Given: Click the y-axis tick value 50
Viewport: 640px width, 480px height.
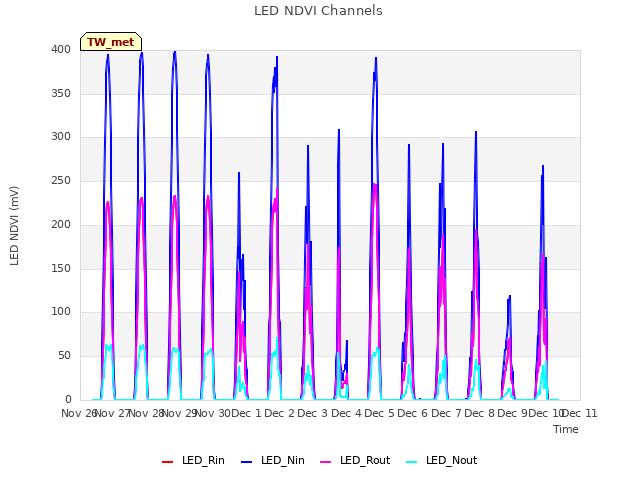Looking at the screenshot, I should pyautogui.click(x=64, y=356).
